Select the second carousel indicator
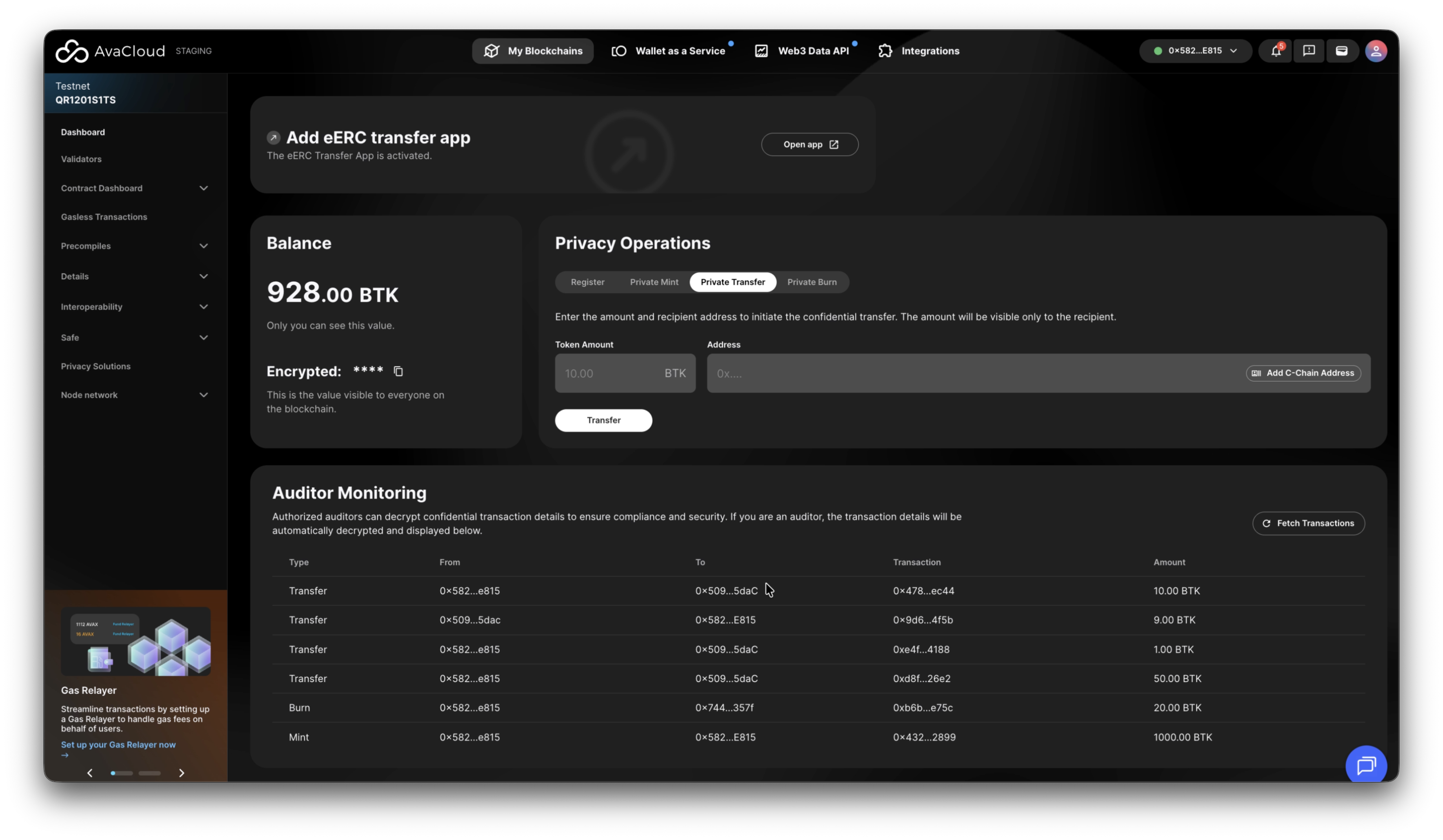The image size is (1443, 840). click(149, 773)
